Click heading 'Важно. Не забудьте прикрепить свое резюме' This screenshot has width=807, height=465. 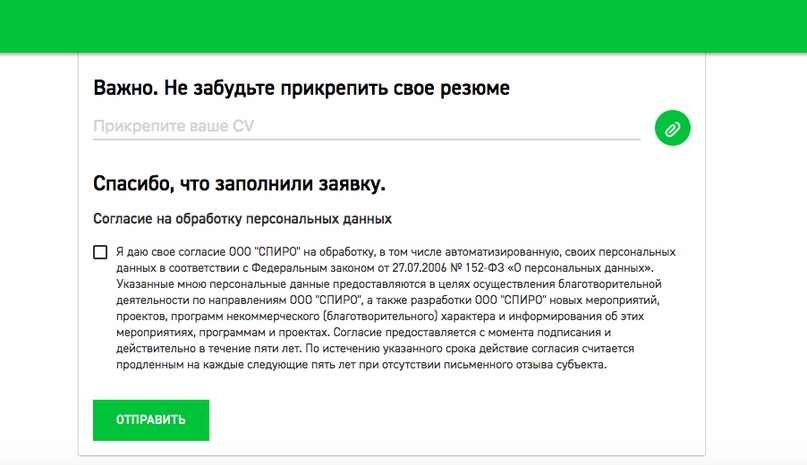pyautogui.click(x=301, y=88)
